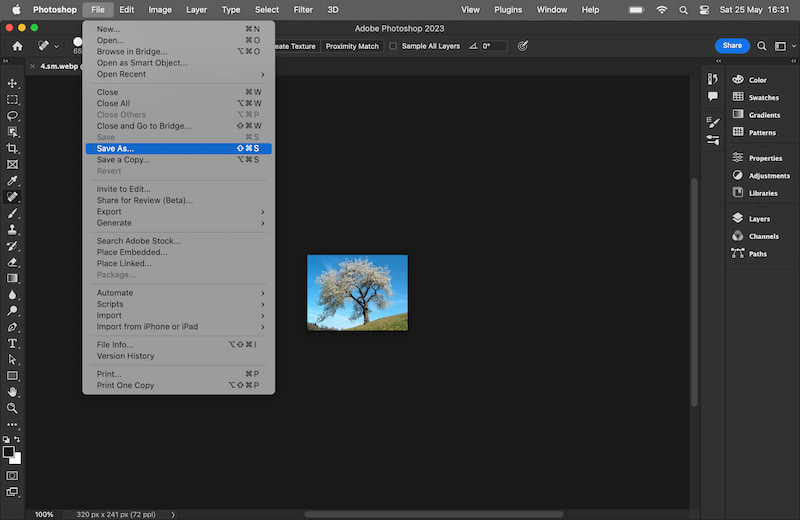Image resolution: width=800 pixels, height=520 pixels.
Task: Switch to the 4.sm.webp document tab
Action: point(59,66)
